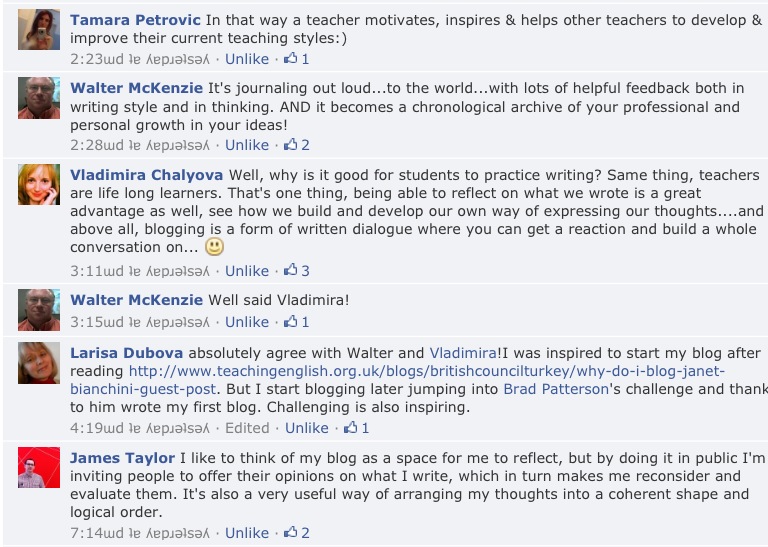The width and height of the screenshot is (768, 547).
Task: Click thumbs-up icon on Walter McKenzie's journaling comment
Action: pyautogui.click(x=290, y=144)
